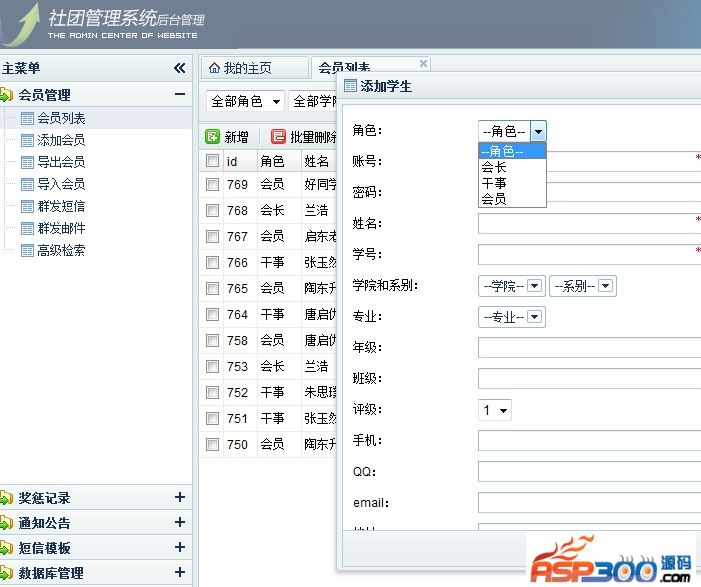Open the --专业-- dropdown
This screenshot has height=587, width=701.
click(512, 317)
